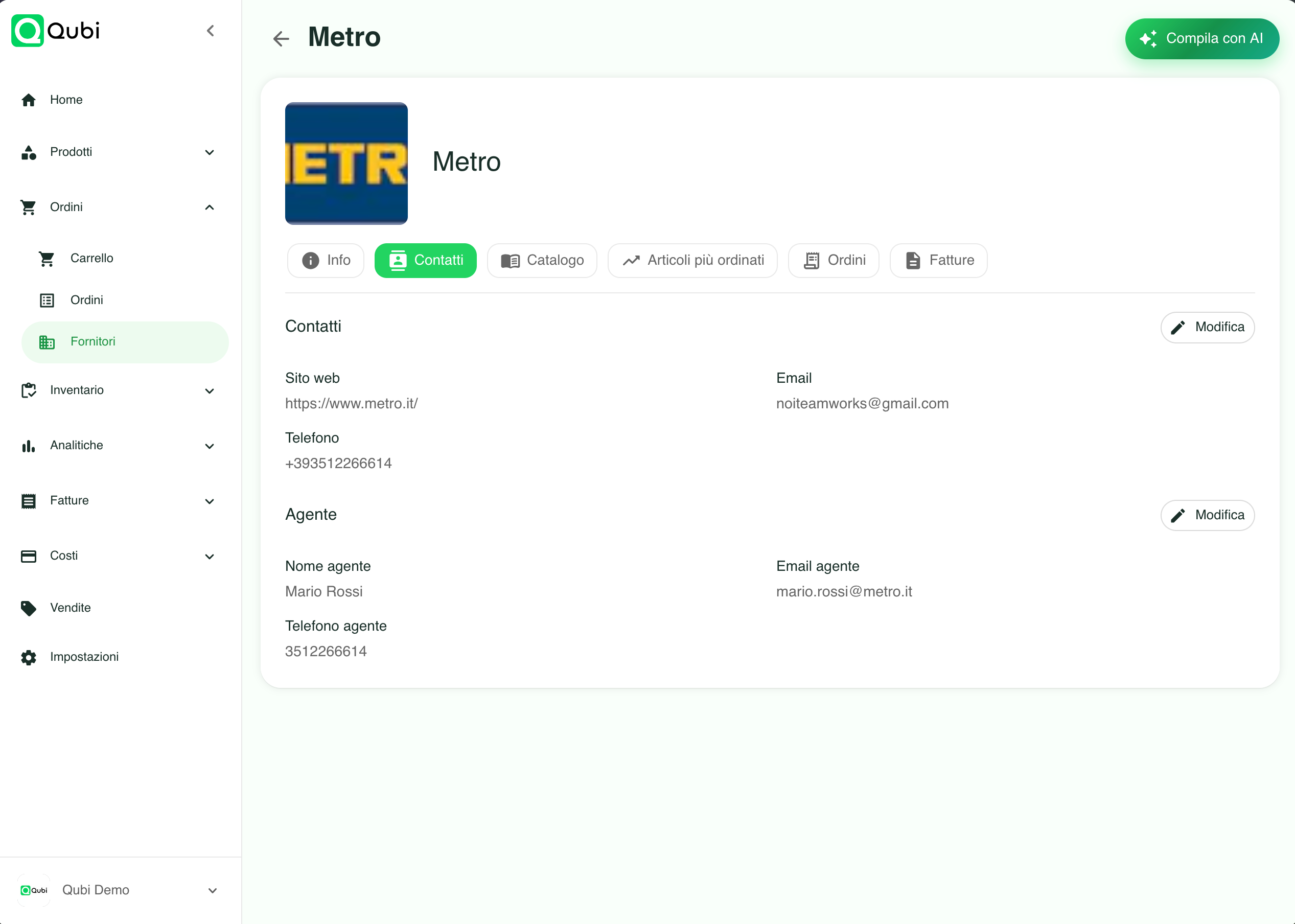Expand the Fatture sidebar menu chevron
Viewport: 1295px width, 924px height.
coord(210,501)
